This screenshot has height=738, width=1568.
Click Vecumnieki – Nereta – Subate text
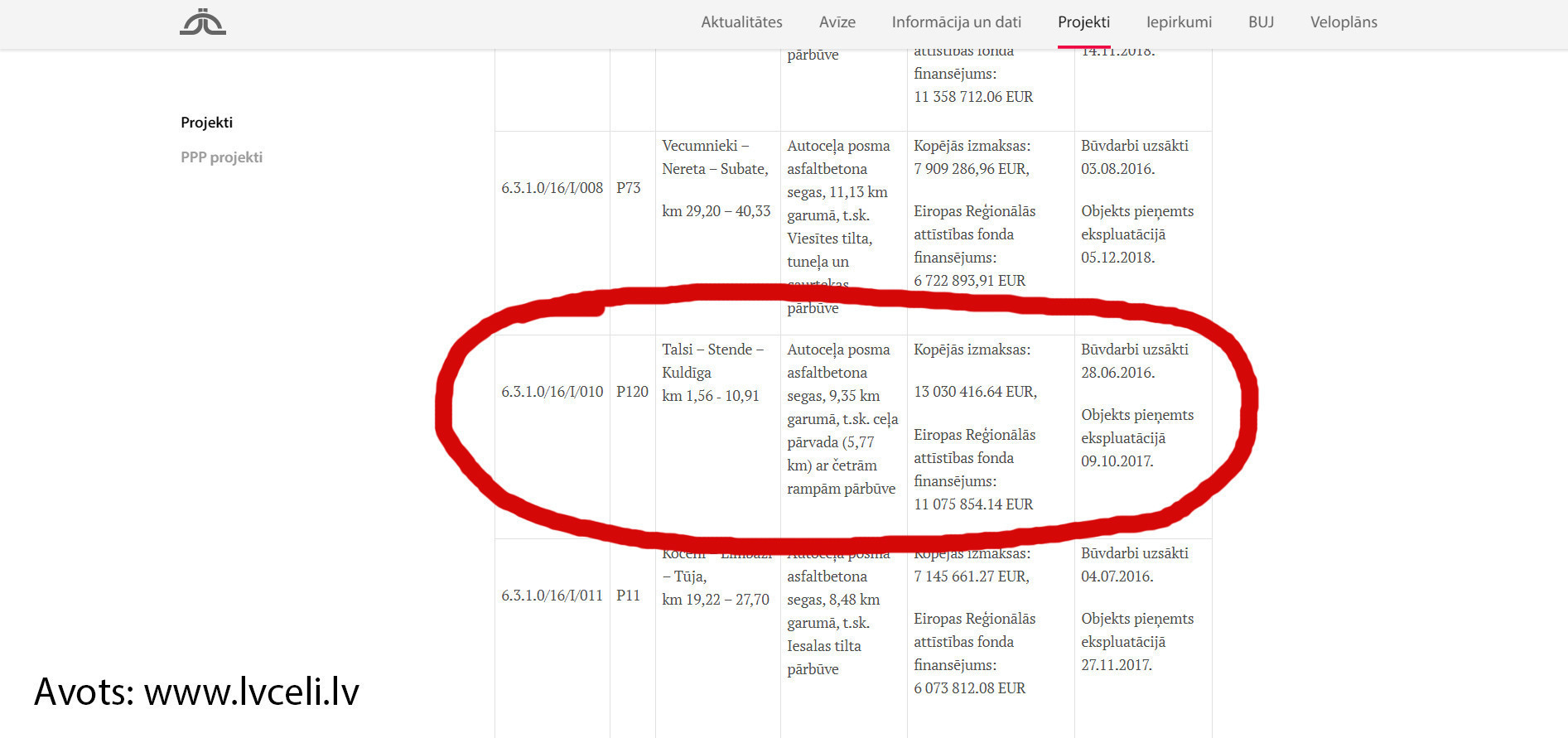point(715,157)
